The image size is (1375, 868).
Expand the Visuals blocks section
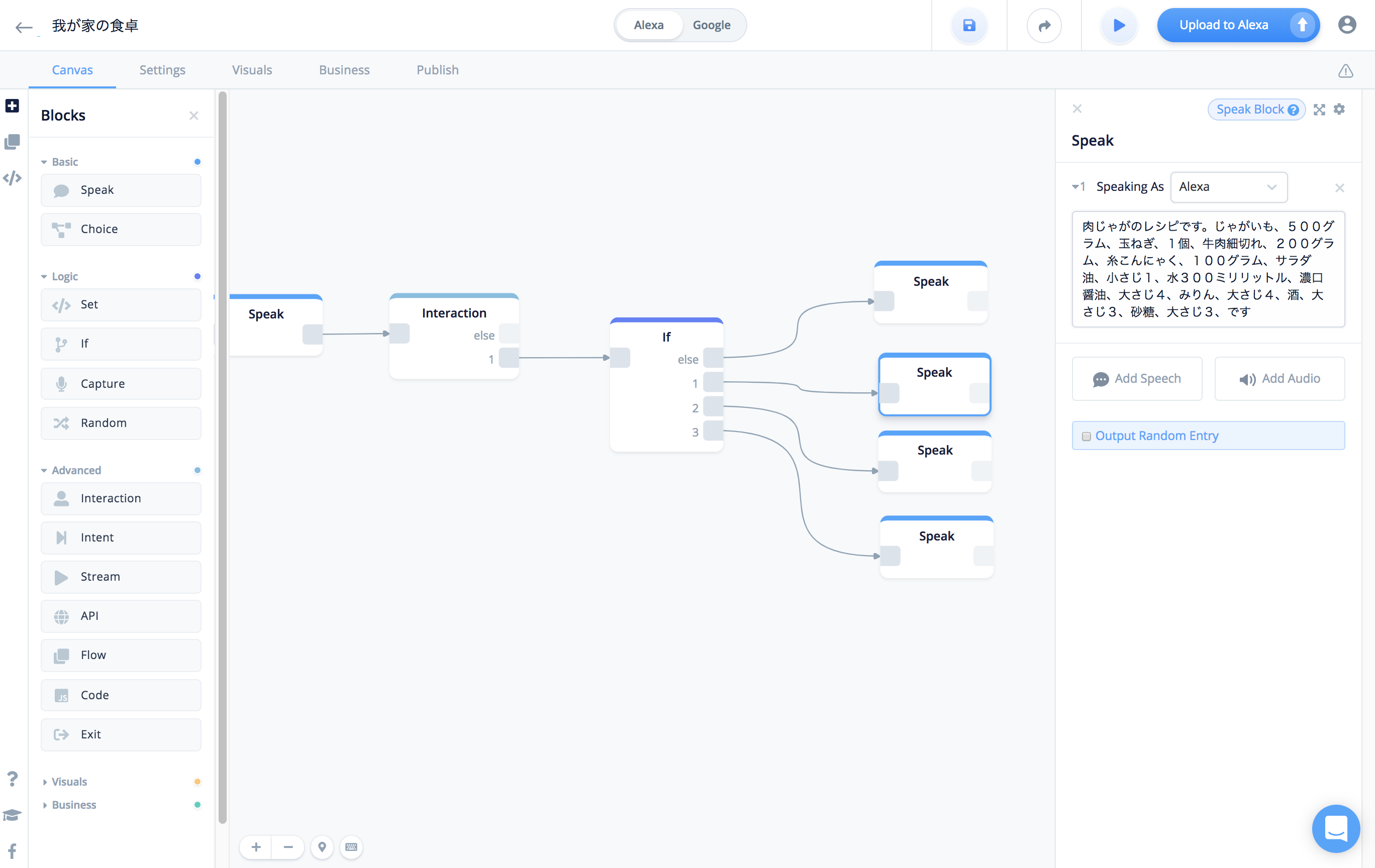[45, 782]
